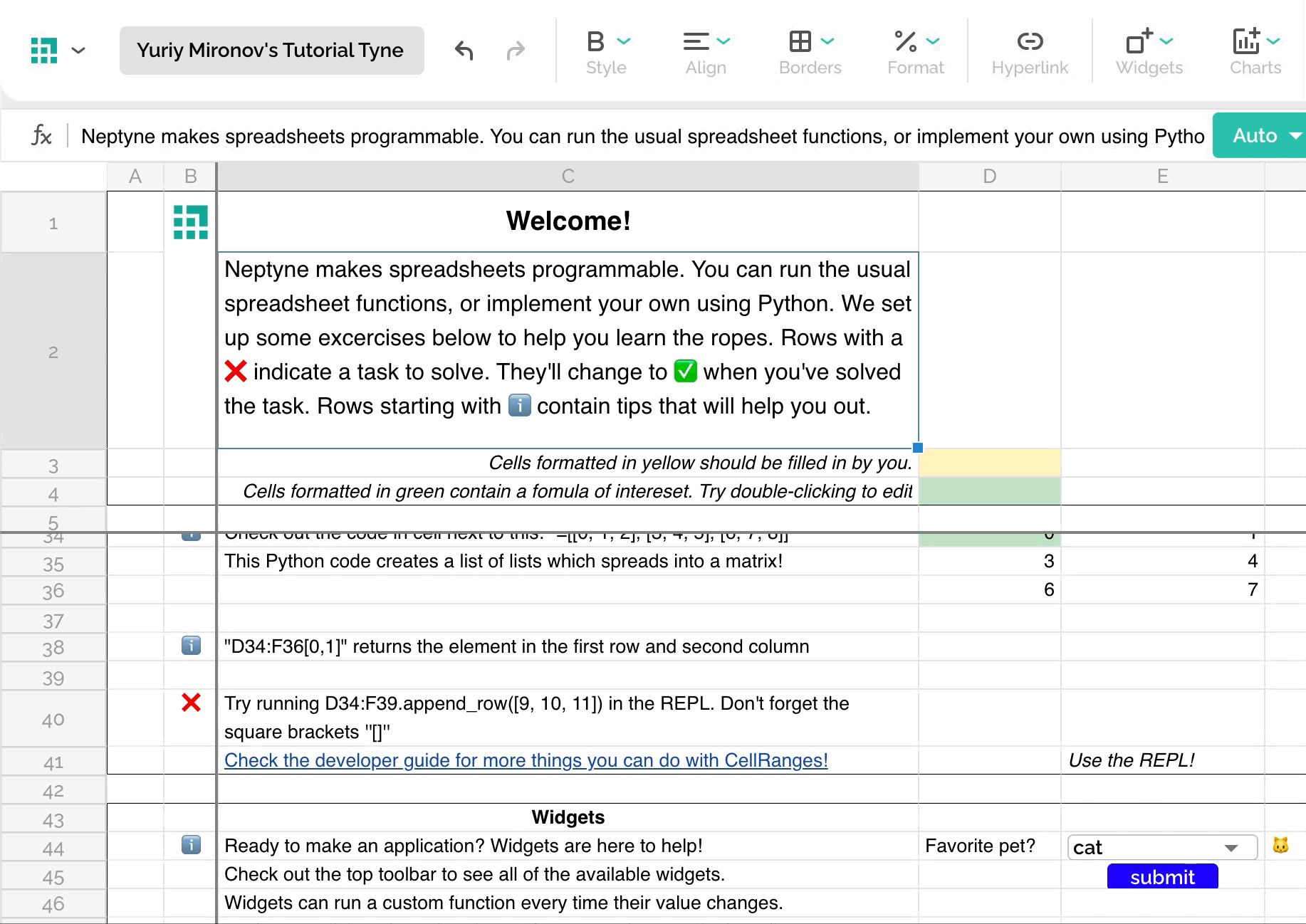Expand the Style dropdown chevron

pyautogui.click(x=624, y=41)
